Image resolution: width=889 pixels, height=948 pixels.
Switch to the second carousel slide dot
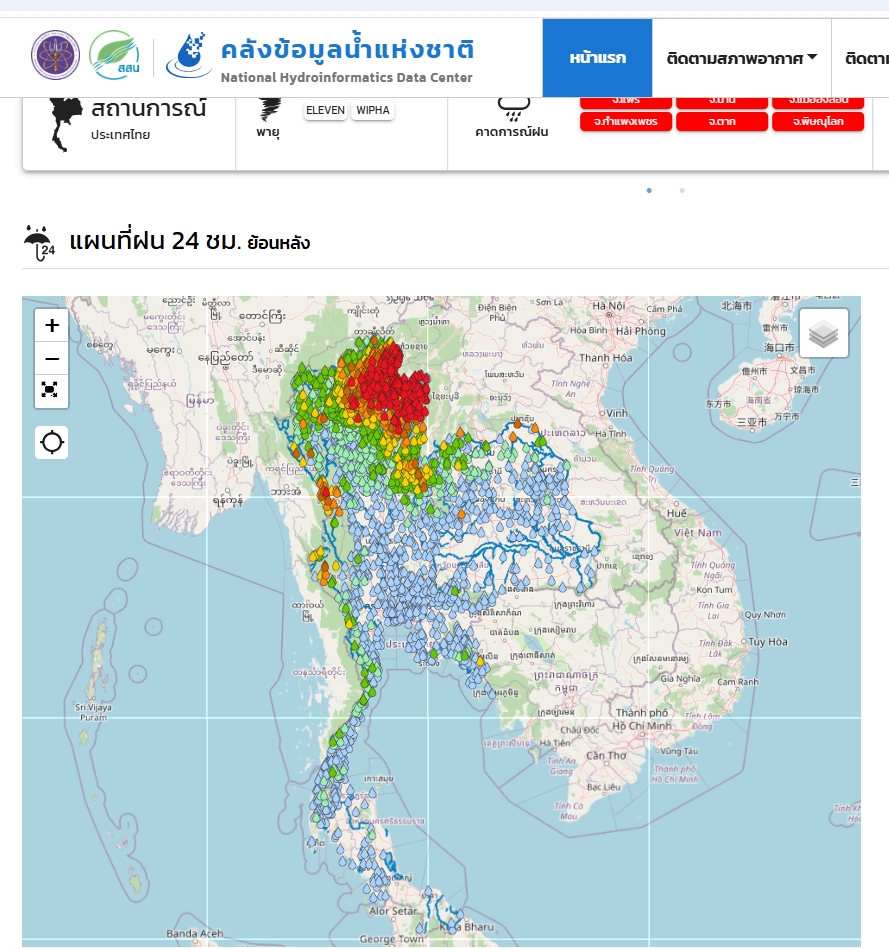[x=682, y=190]
